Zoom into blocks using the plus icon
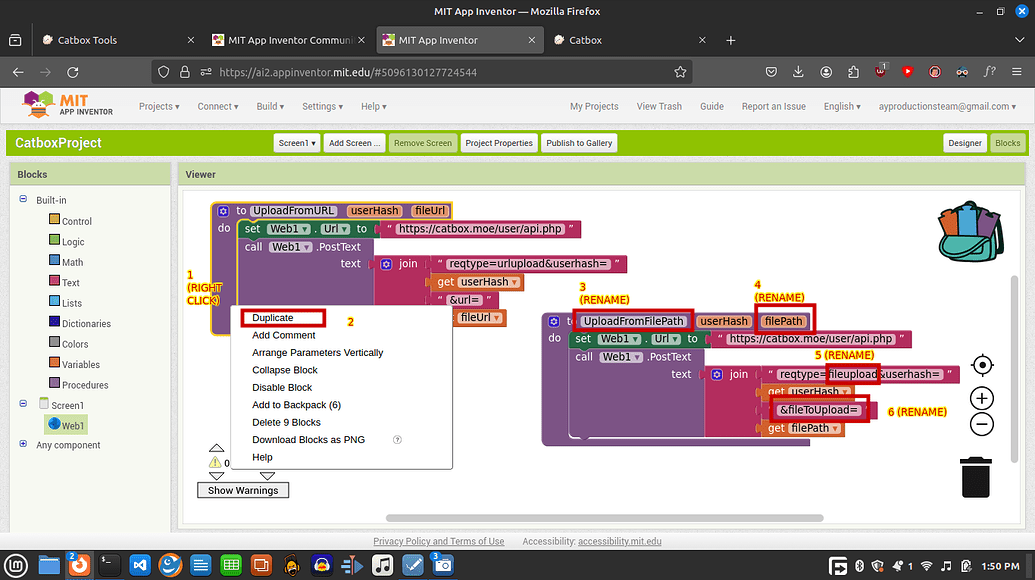The image size is (1035, 580). click(x=981, y=397)
